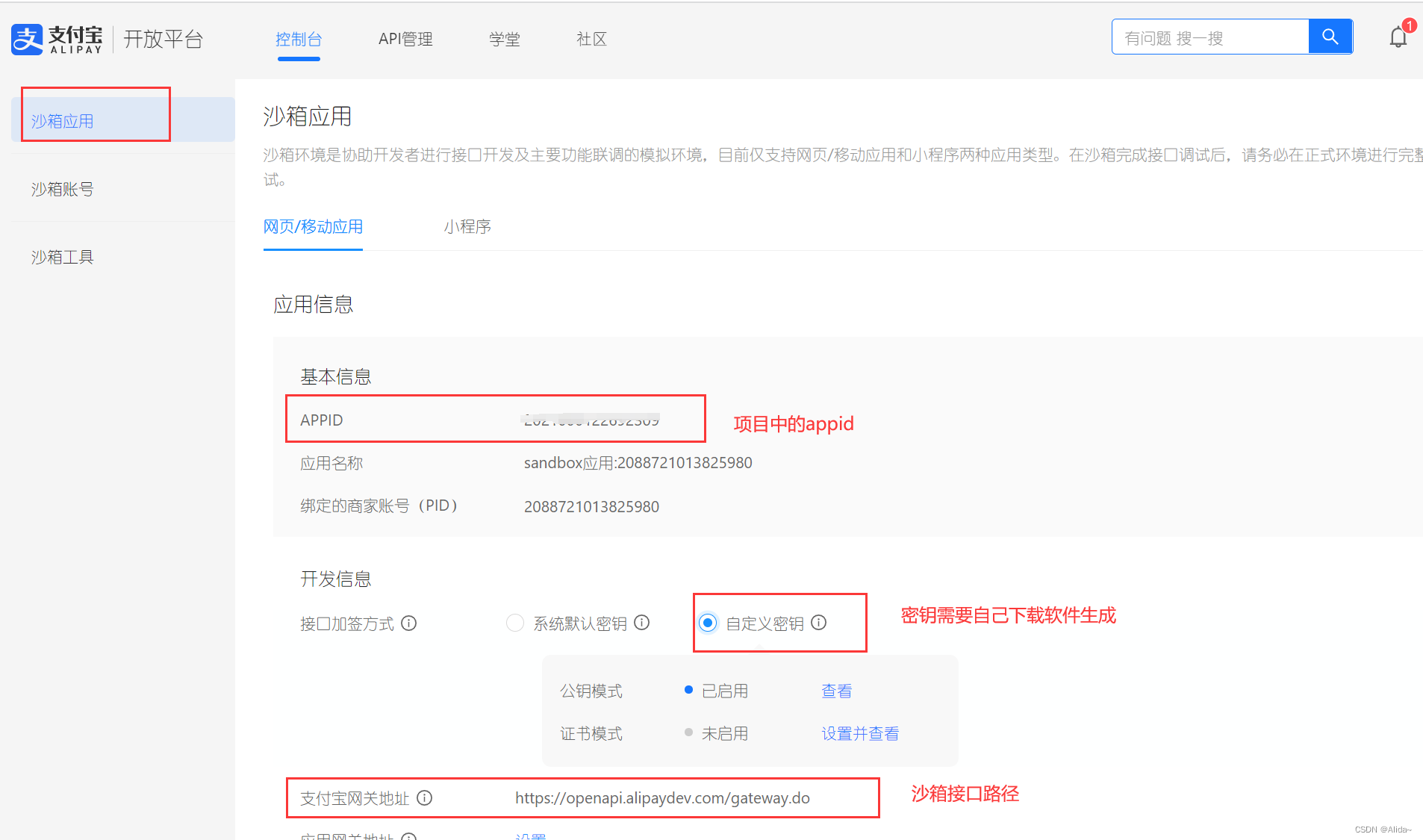Image resolution: width=1423 pixels, height=840 pixels.
Task: Click the 开发信息 section heading
Action: 336,579
